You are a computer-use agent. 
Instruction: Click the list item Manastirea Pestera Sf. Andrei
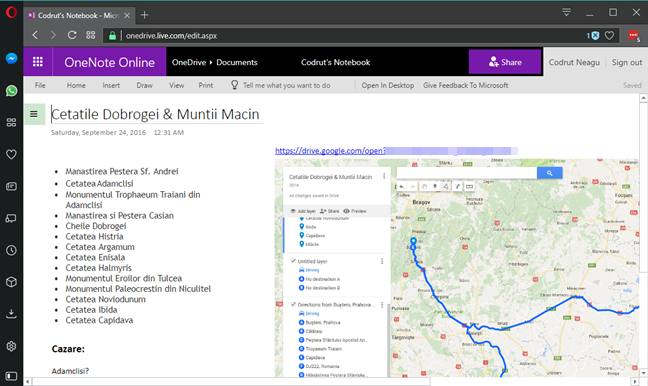tap(122, 171)
